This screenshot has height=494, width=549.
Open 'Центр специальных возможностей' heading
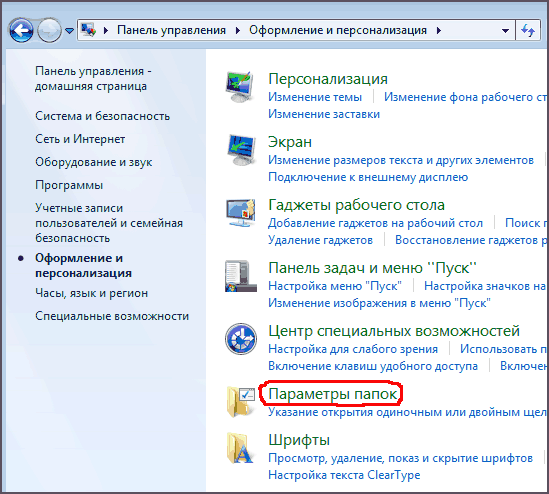[394, 331]
